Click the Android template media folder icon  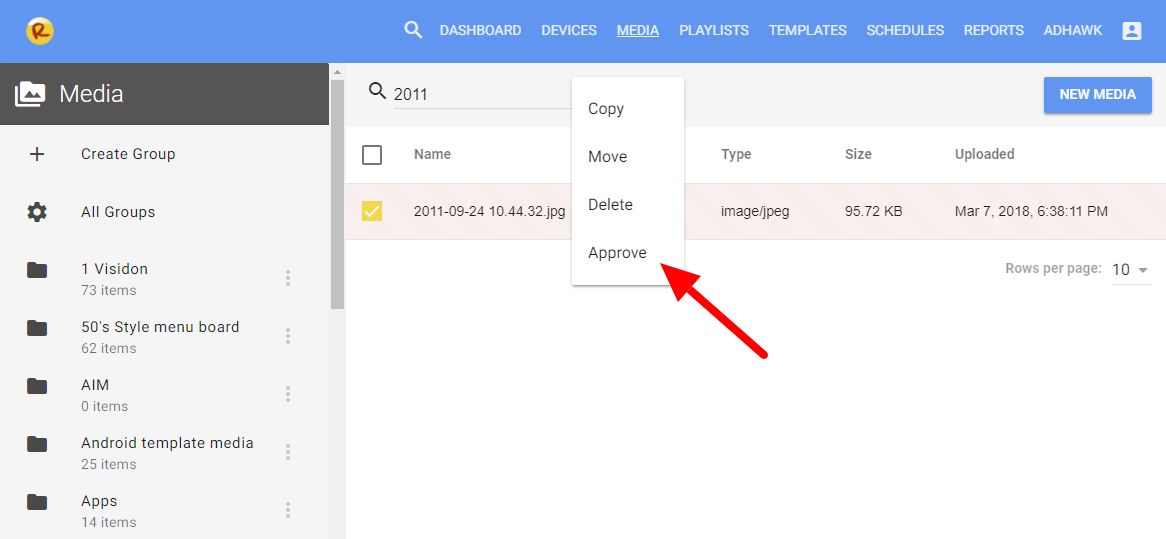pos(36,444)
